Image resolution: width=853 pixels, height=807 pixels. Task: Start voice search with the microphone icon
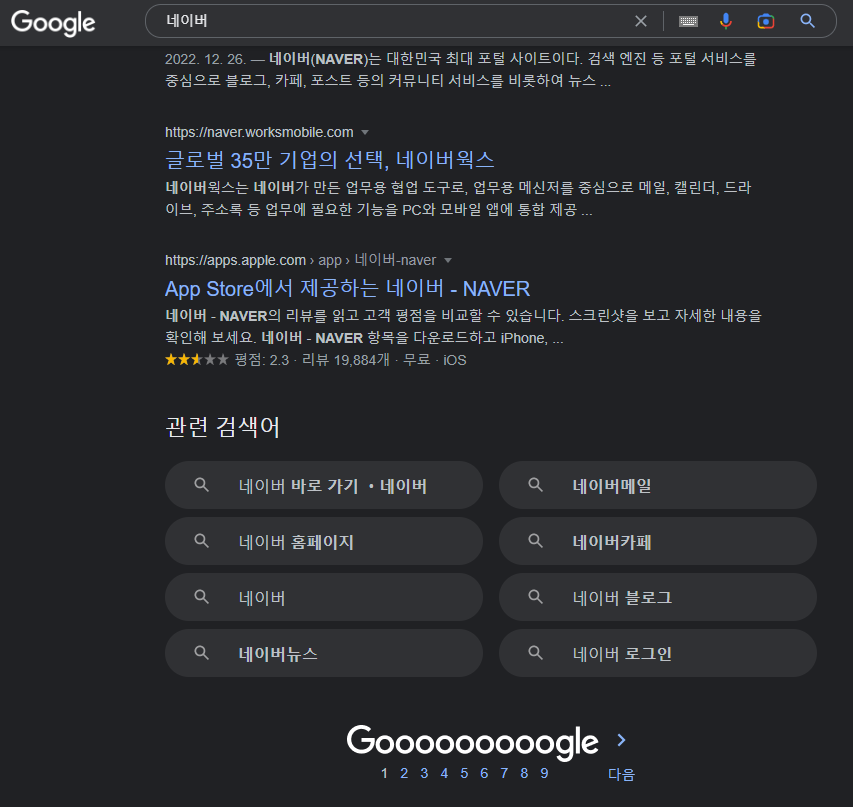point(726,21)
